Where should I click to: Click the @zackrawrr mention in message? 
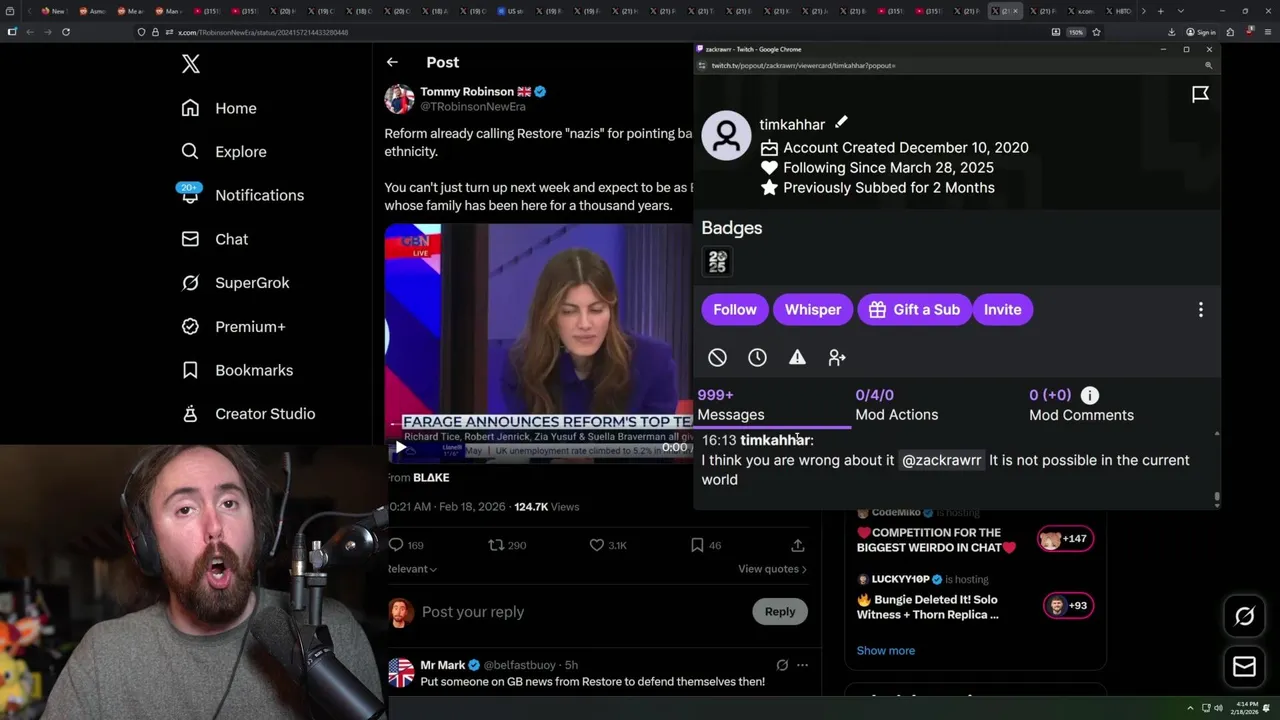click(x=941, y=460)
